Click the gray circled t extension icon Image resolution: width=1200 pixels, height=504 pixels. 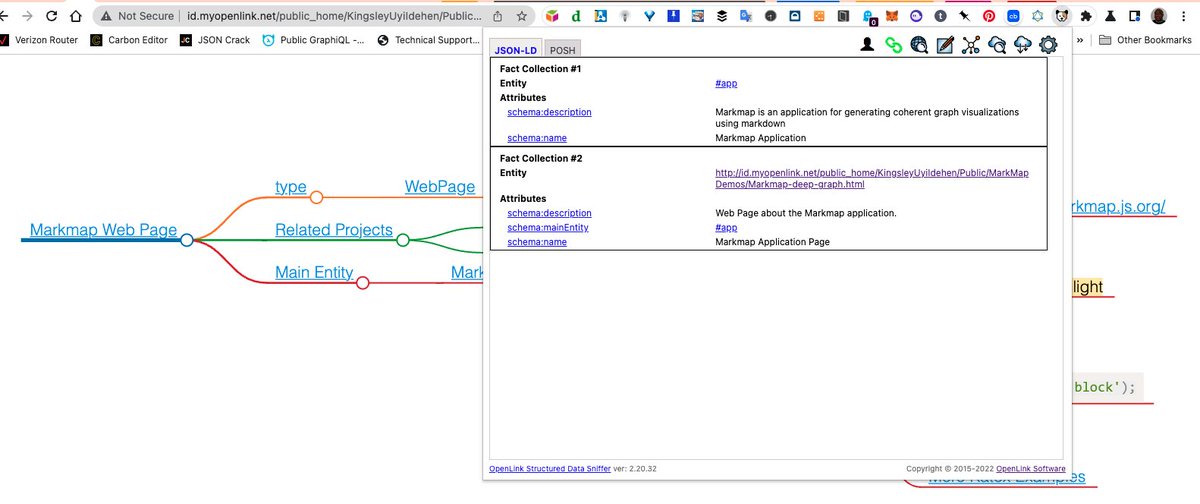pos(940,16)
